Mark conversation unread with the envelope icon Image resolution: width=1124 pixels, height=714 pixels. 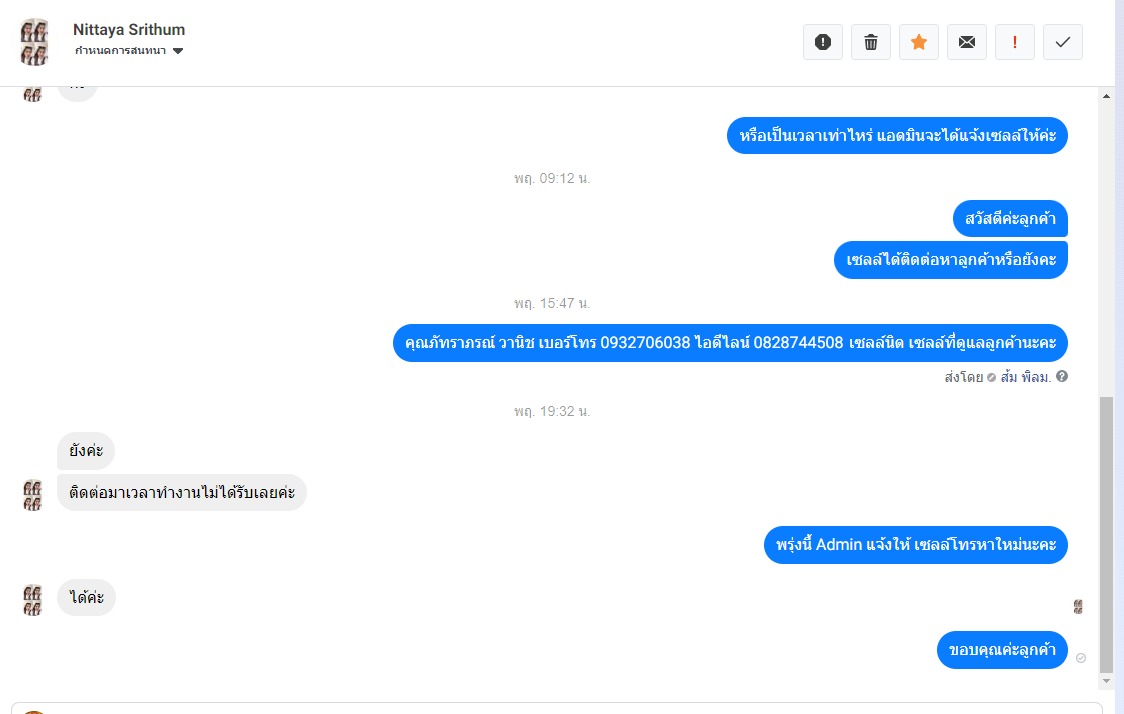click(x=966, y=42)
